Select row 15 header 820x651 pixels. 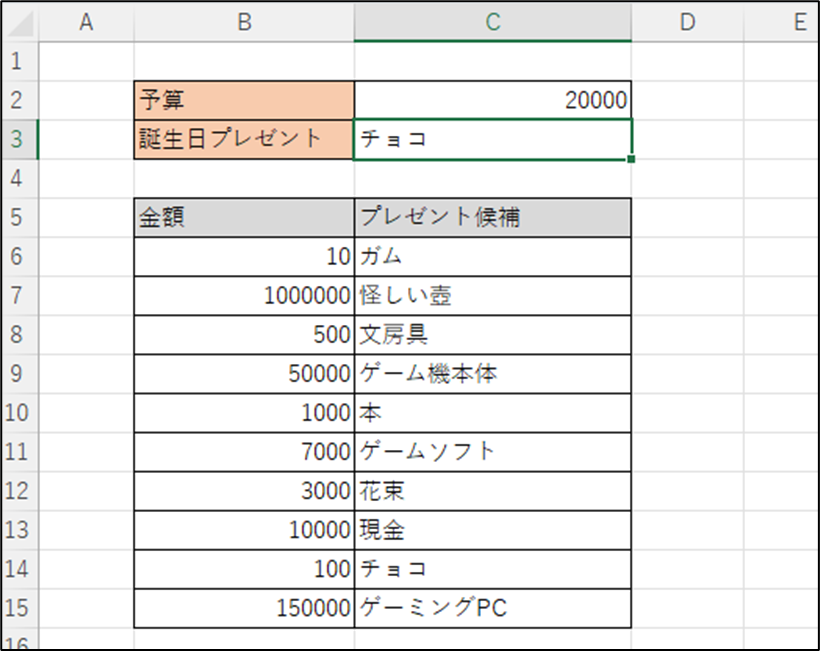pos(19,608)
